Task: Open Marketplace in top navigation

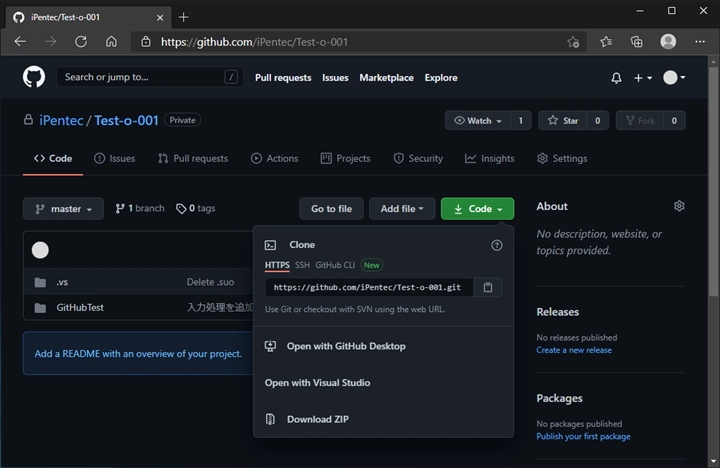Action: [386, 78]
